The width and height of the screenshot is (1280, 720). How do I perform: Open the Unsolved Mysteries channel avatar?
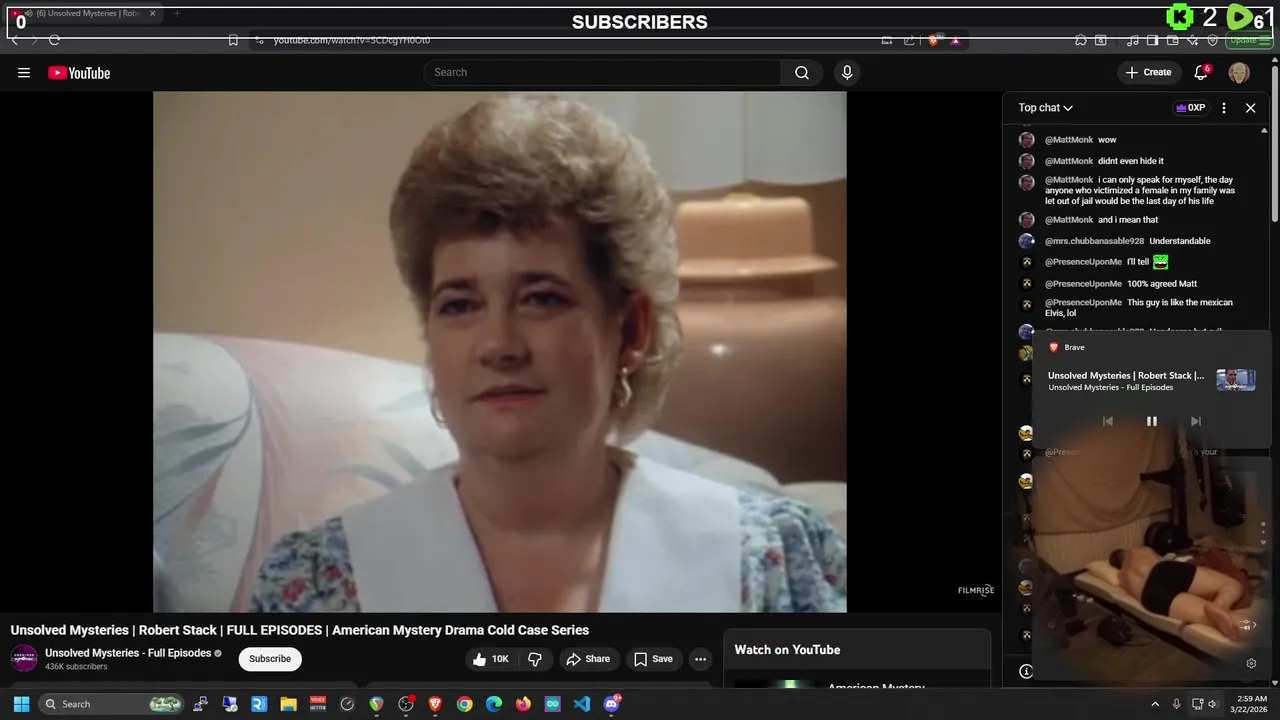click(24, 658)
